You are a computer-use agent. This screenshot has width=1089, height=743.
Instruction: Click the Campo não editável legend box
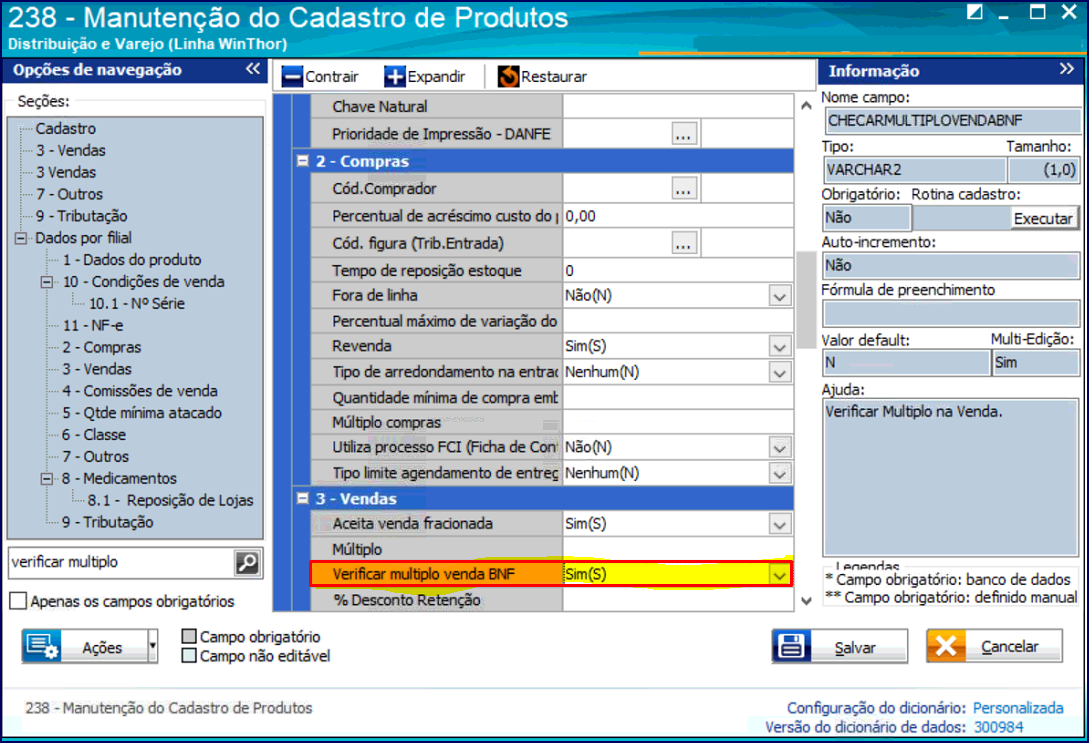[x=189, y=656]
